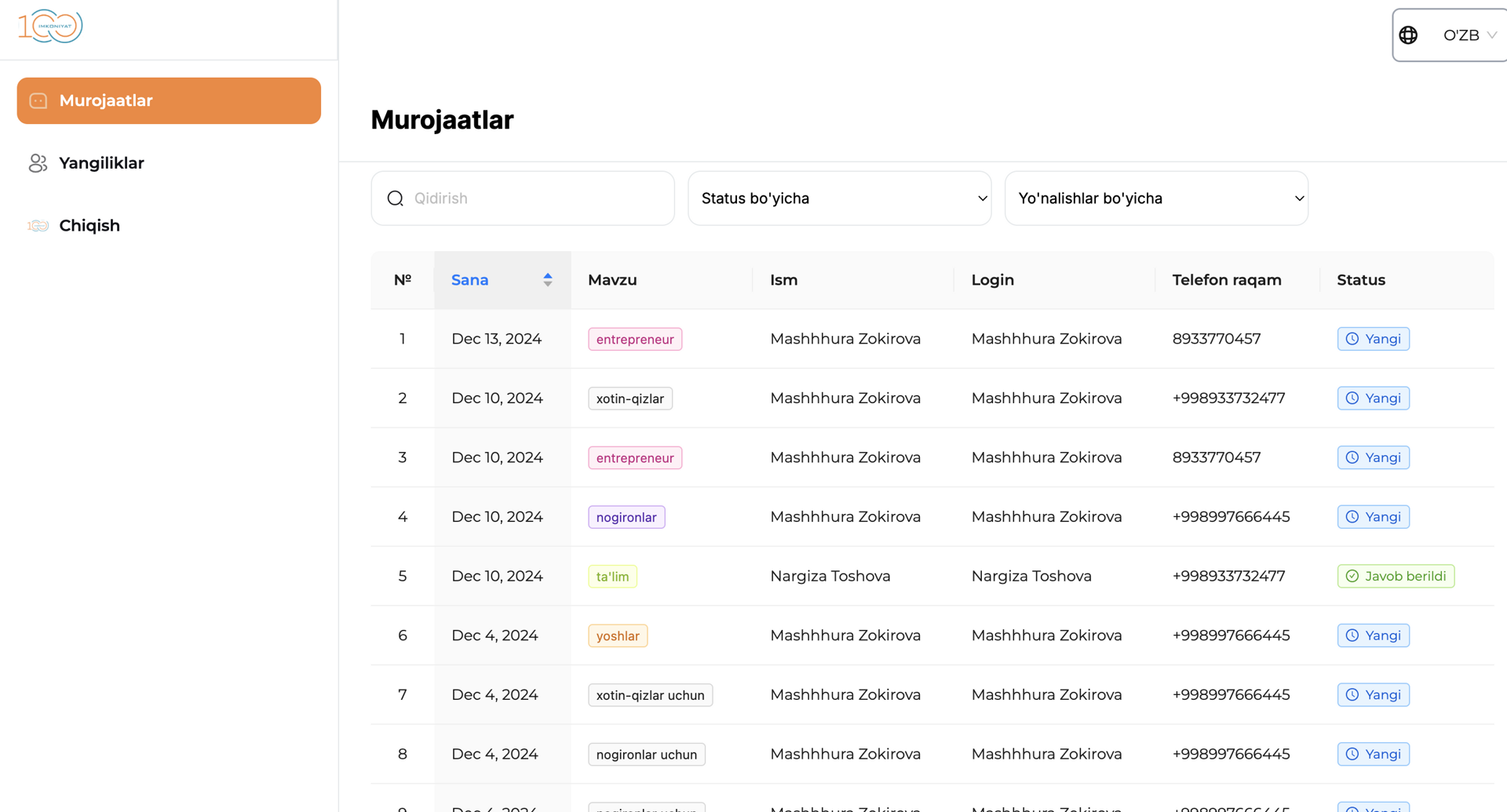This screenshot has width=1507, height=812.
Task: Click the clock icon in row 1 status
Action: (x=1352, y=339)
